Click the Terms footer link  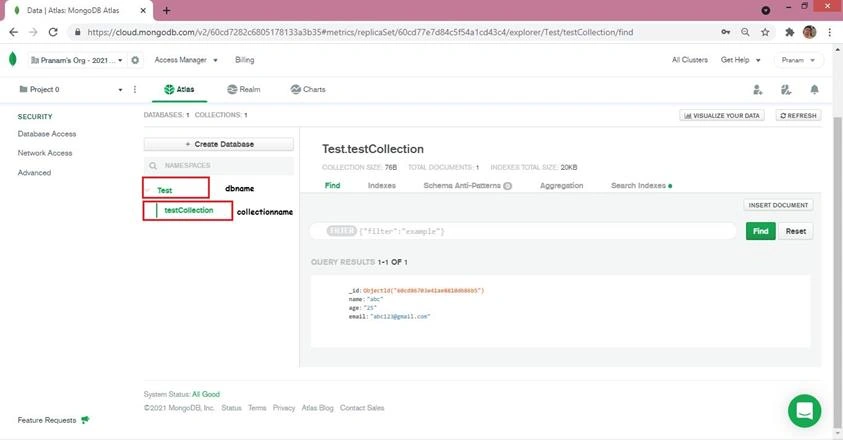point(257,408)
